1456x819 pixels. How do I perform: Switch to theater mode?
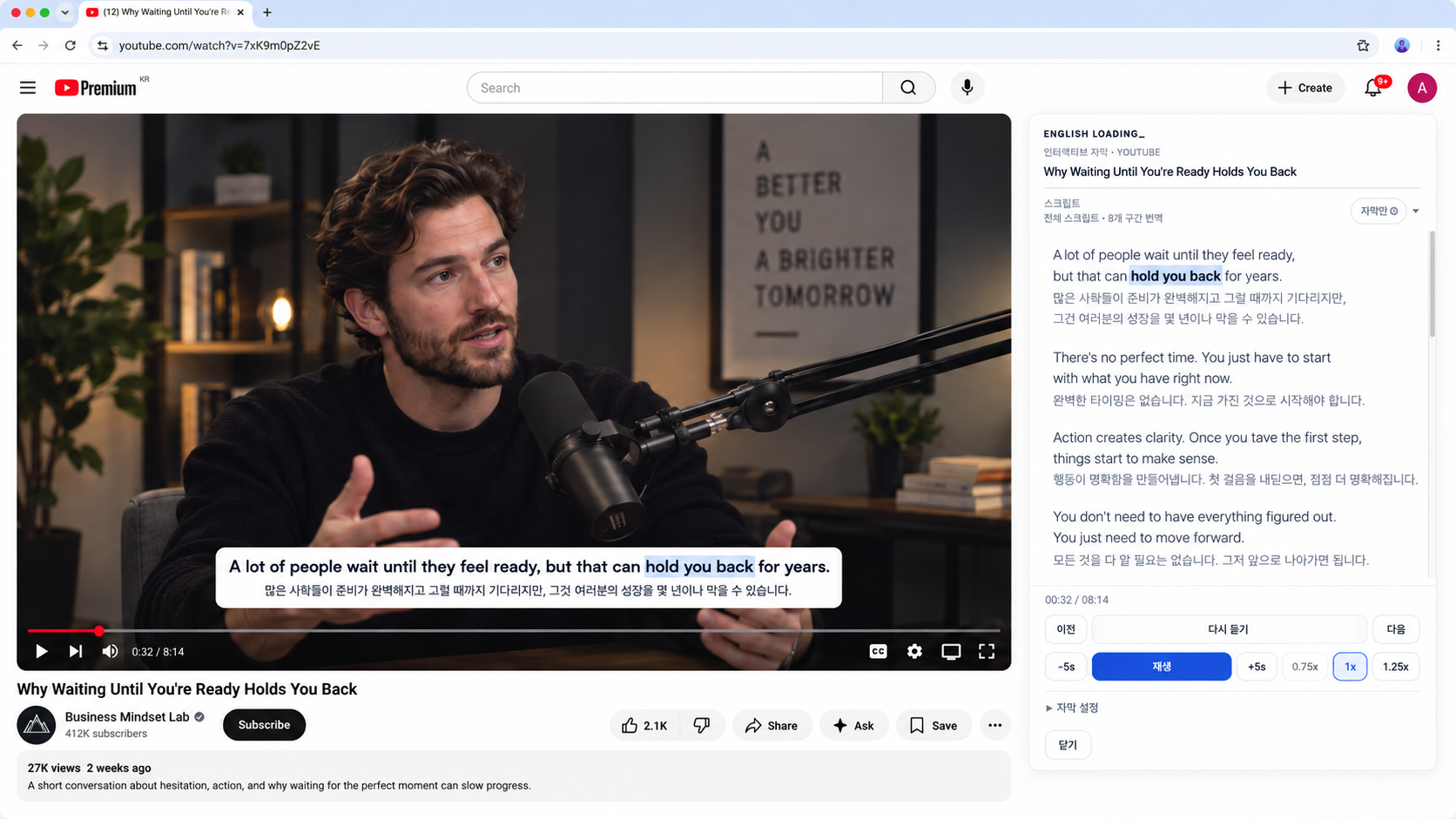coord(951,651)
